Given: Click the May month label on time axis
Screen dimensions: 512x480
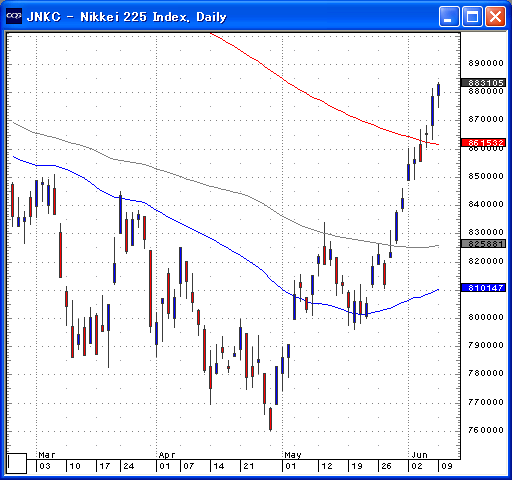Looking at the screenshot, I should (x=293, y=455).
